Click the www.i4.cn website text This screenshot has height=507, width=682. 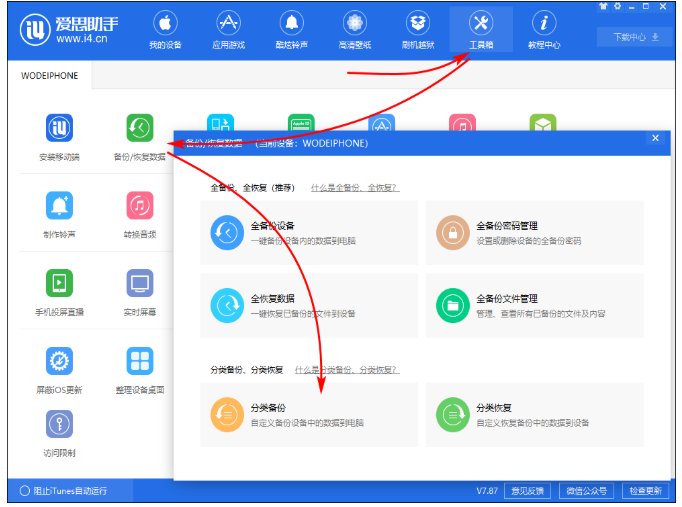pyautogui.click(x=82, y=38)
